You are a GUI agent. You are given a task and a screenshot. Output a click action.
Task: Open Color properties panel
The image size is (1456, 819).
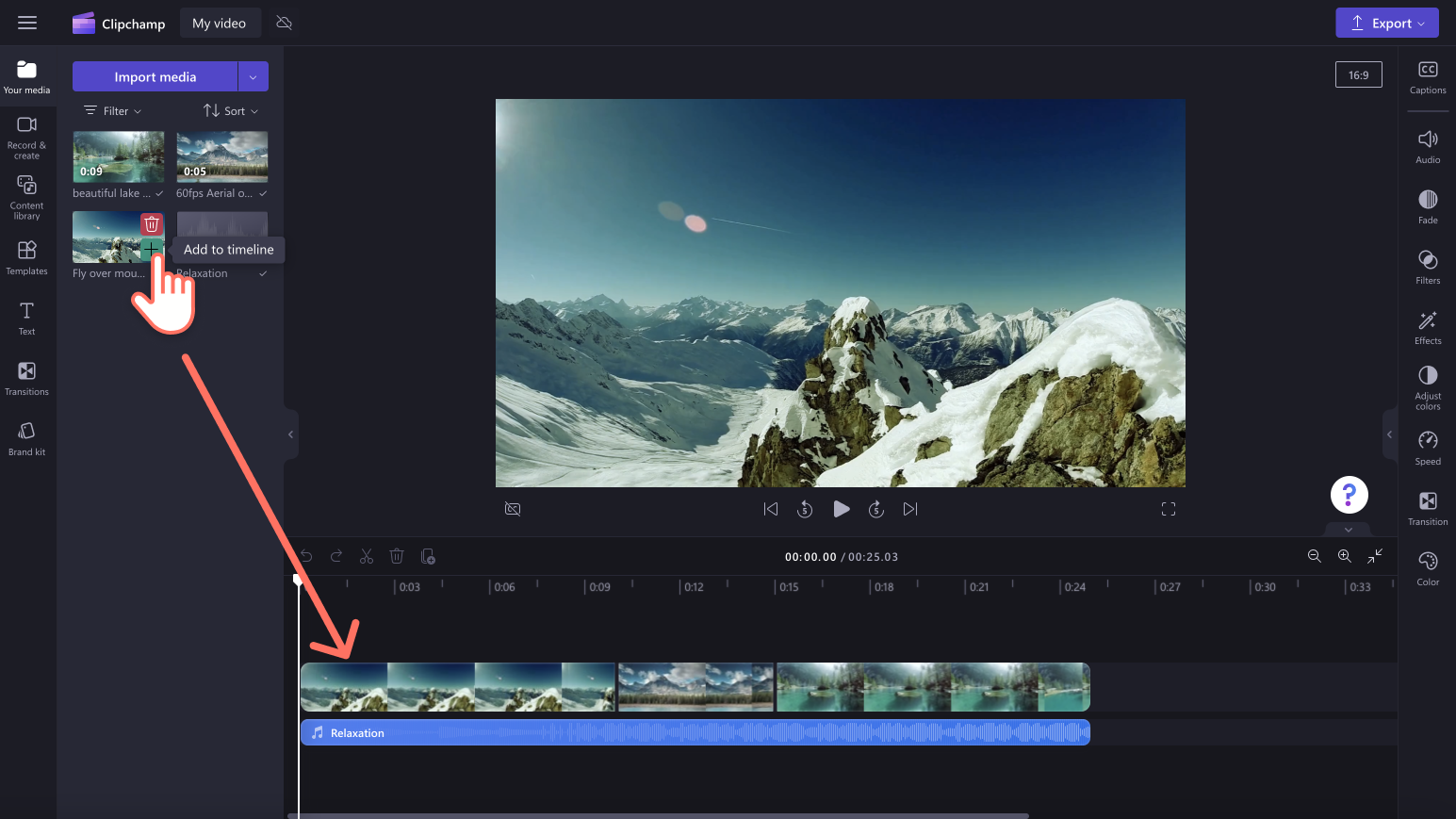[x=1428, y=569]
